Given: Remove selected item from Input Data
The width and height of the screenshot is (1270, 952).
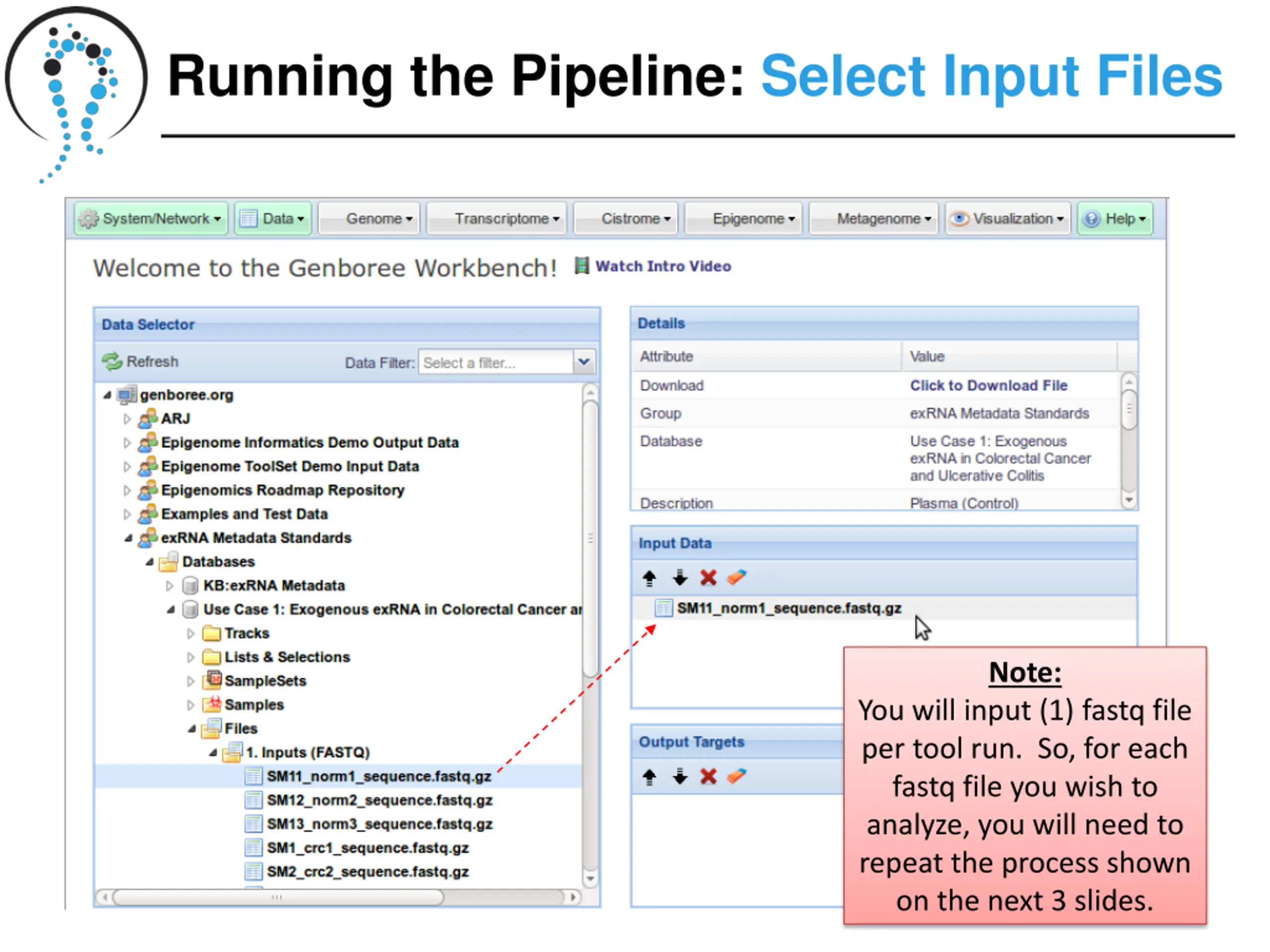Looking at the screenshot, I should (708, 578).
